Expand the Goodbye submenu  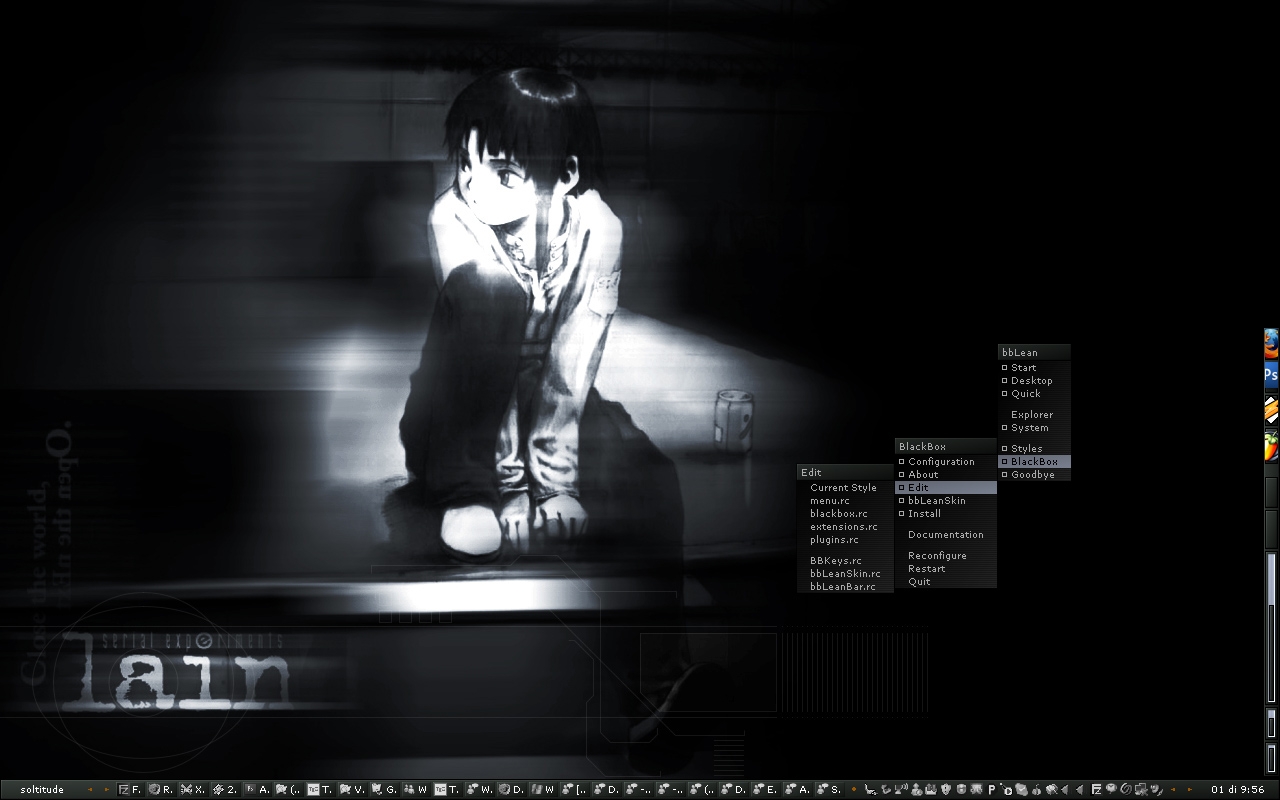(x=1034, y=475)
